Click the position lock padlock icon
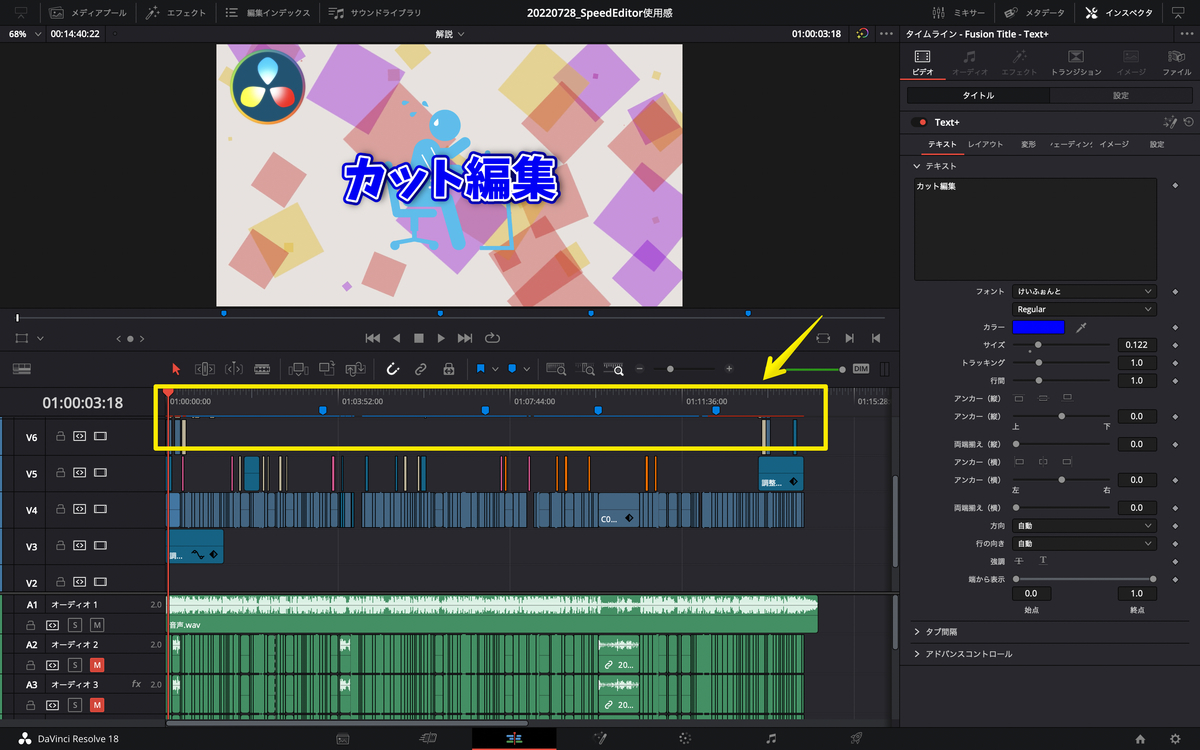1200x750 pixels. click(448, 369)
